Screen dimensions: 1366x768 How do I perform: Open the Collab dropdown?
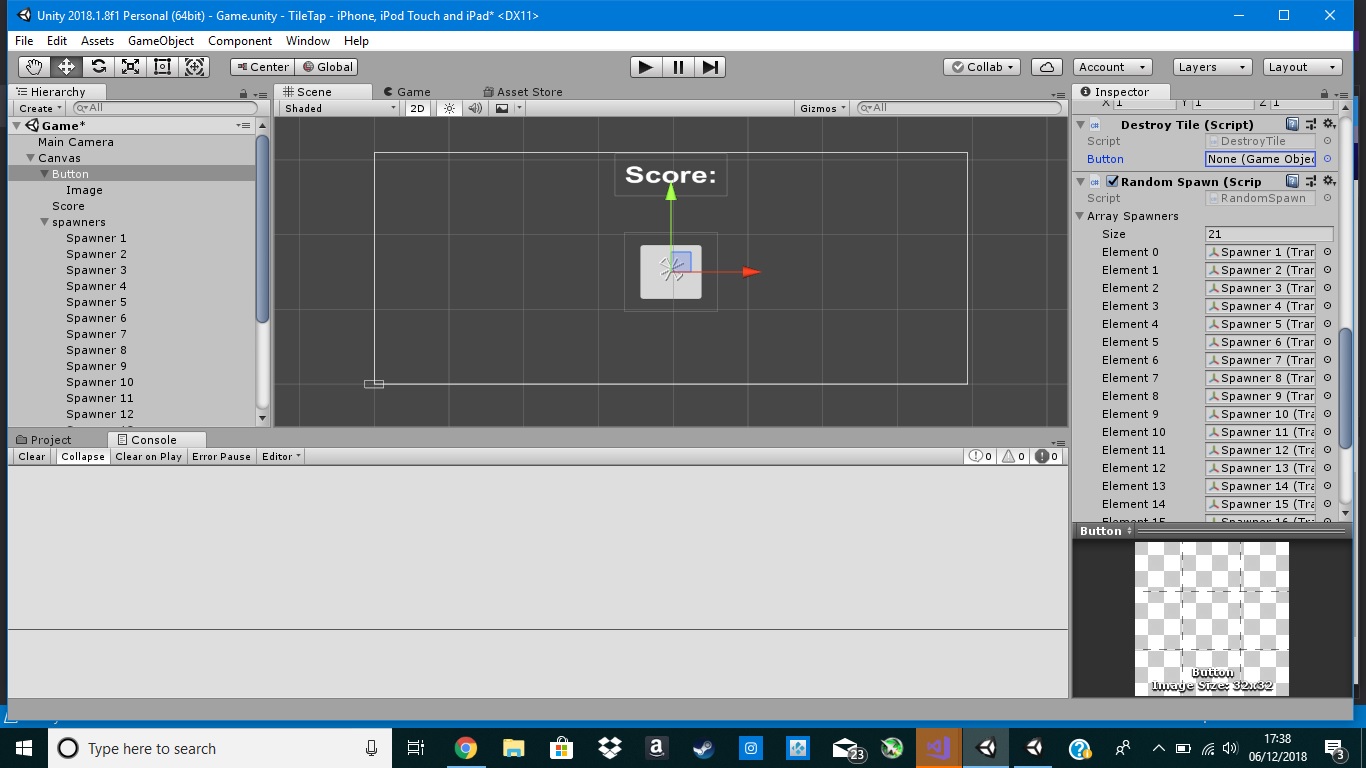tap(982, 67)
